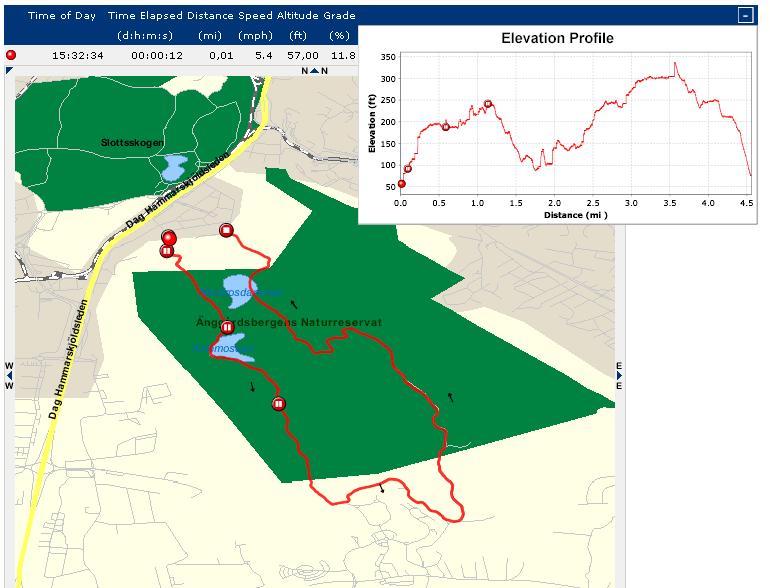Click the top-left corner triangle of map
Screen dimensions: 770x588
point(9,71)
